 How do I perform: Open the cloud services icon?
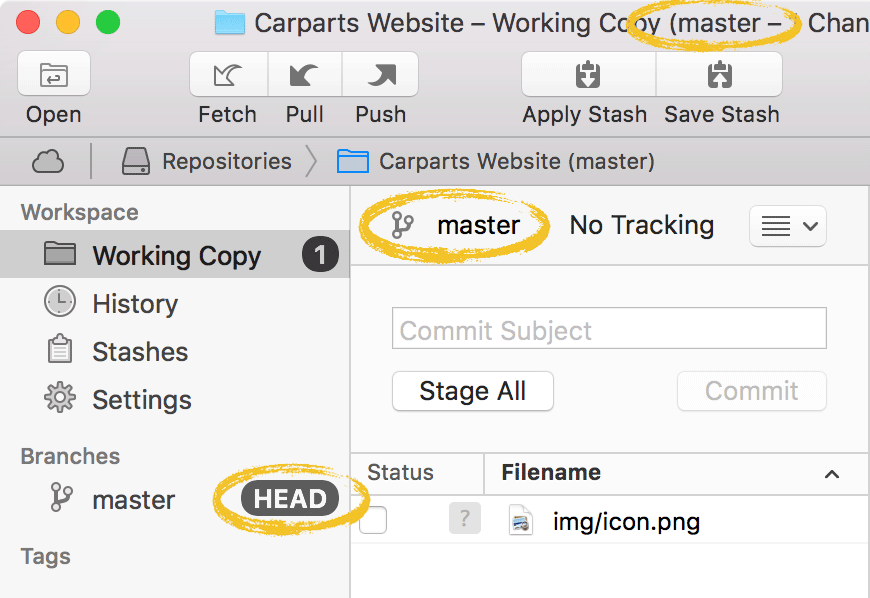coord(48,161)
